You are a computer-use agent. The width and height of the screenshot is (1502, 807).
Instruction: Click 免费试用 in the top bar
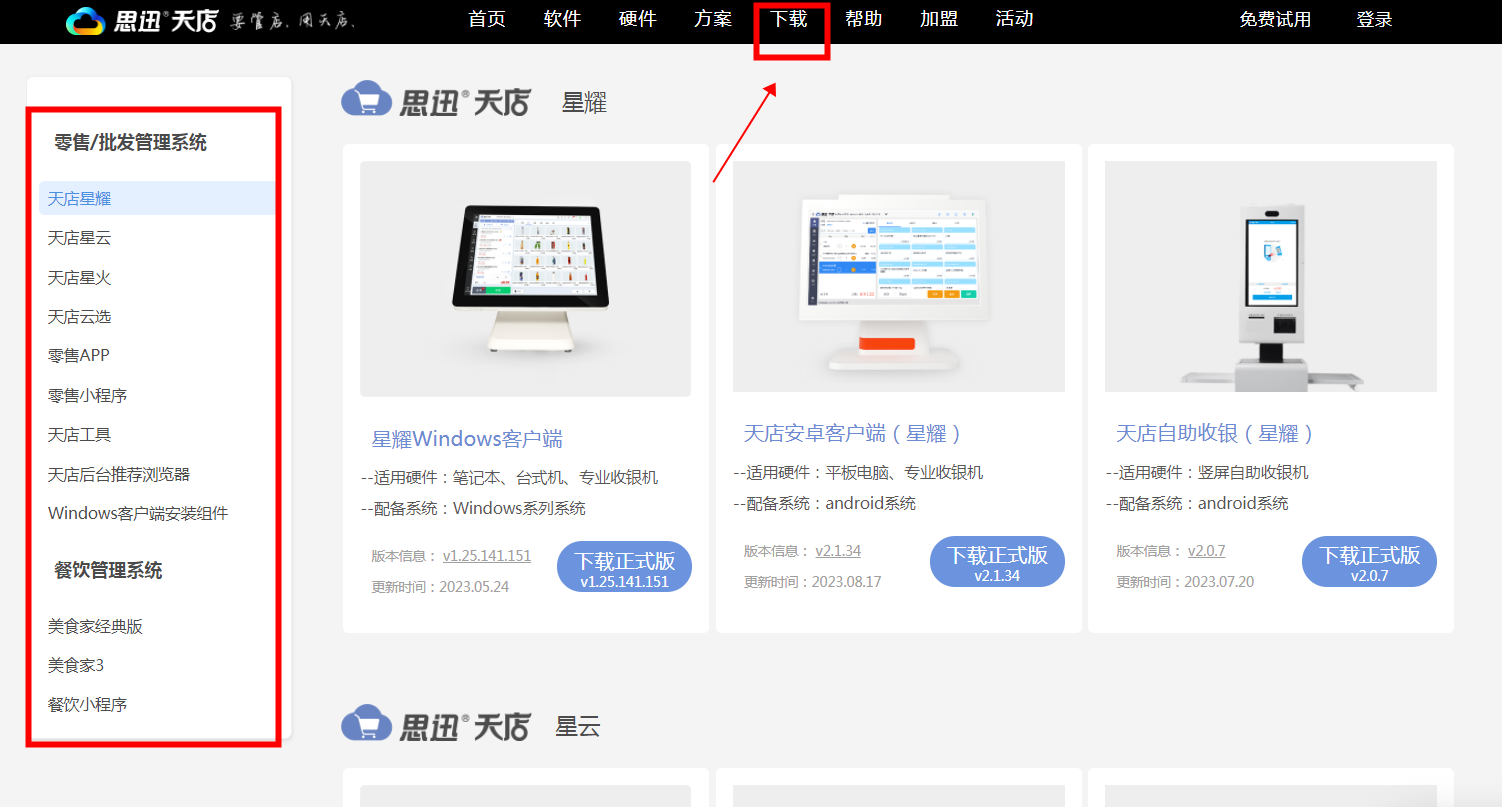point(1276,18)
